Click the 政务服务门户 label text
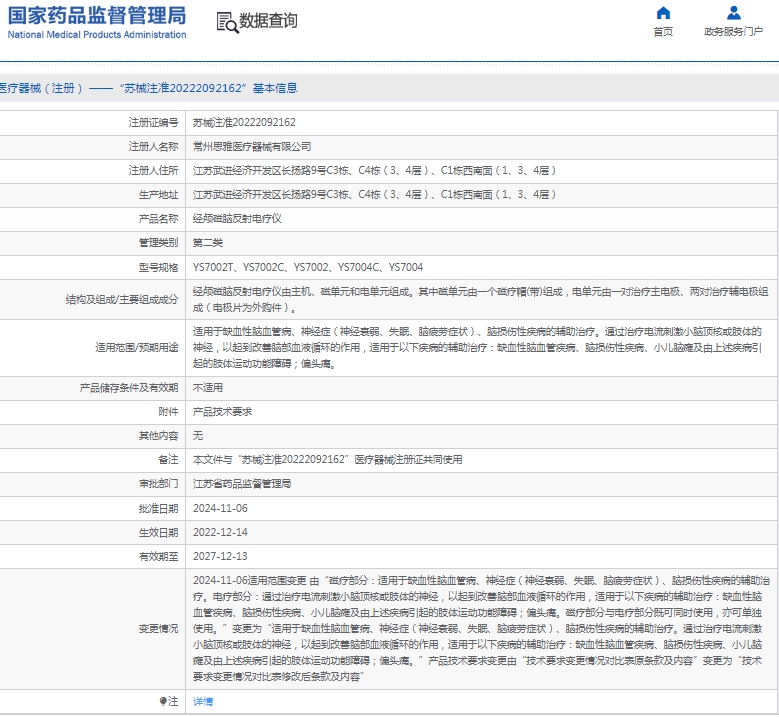 [x=733, y=32]
